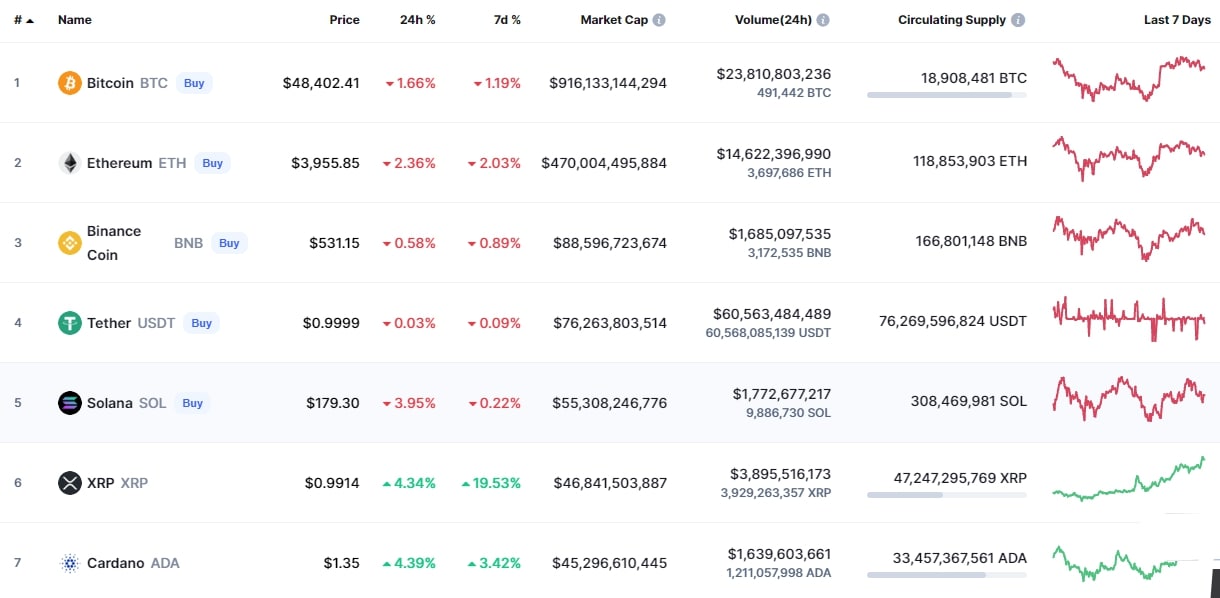Sort by the Market Cap column header
The height and width of the screenshot is (598, 1220).
click(x=614, y=20)
